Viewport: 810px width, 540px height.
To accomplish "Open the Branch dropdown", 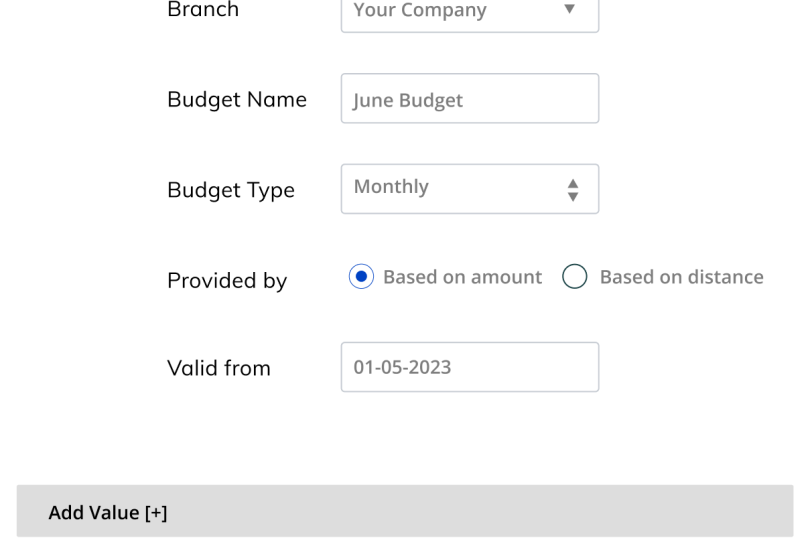I will [469, 14].
